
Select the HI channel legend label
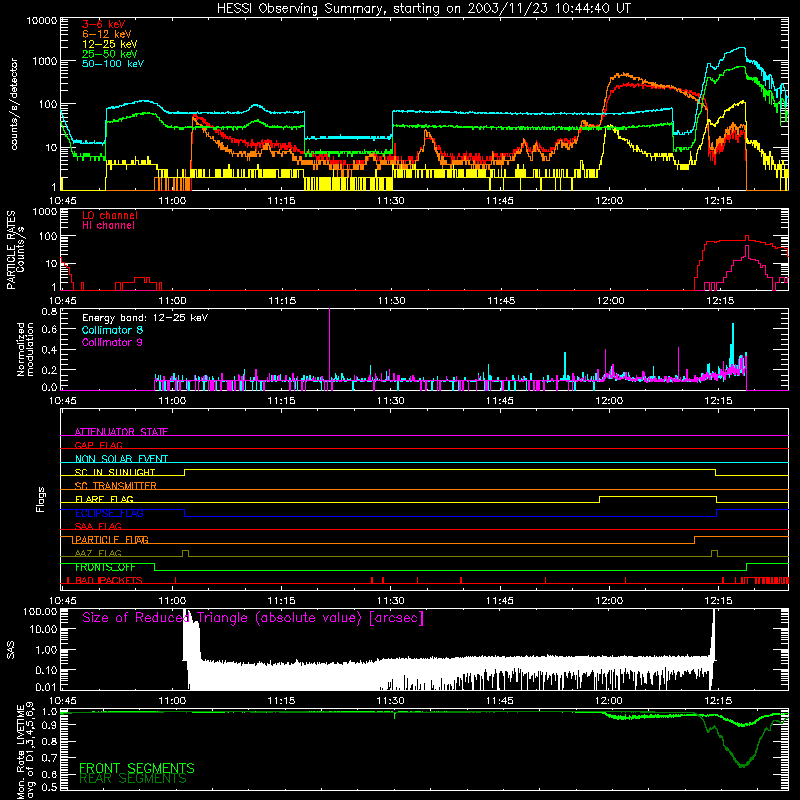tap(108, 226)
